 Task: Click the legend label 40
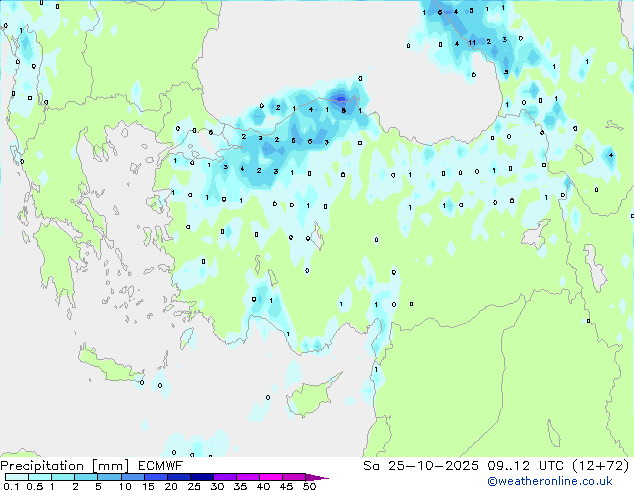tap(263, 486)
